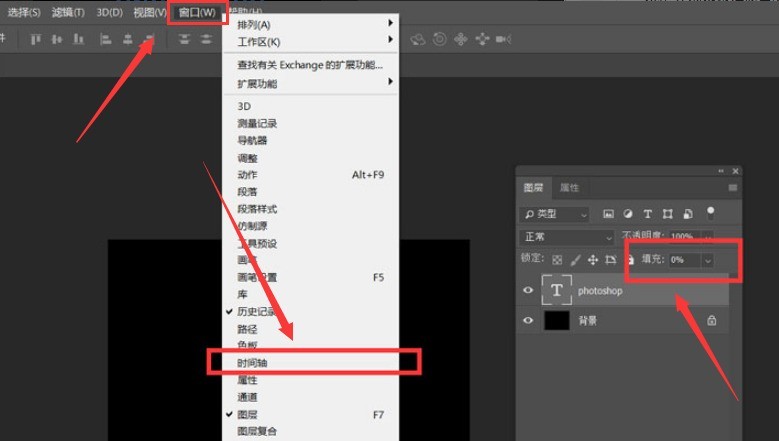Choose 段落样式 menu entry

click(x=310, y=209)
